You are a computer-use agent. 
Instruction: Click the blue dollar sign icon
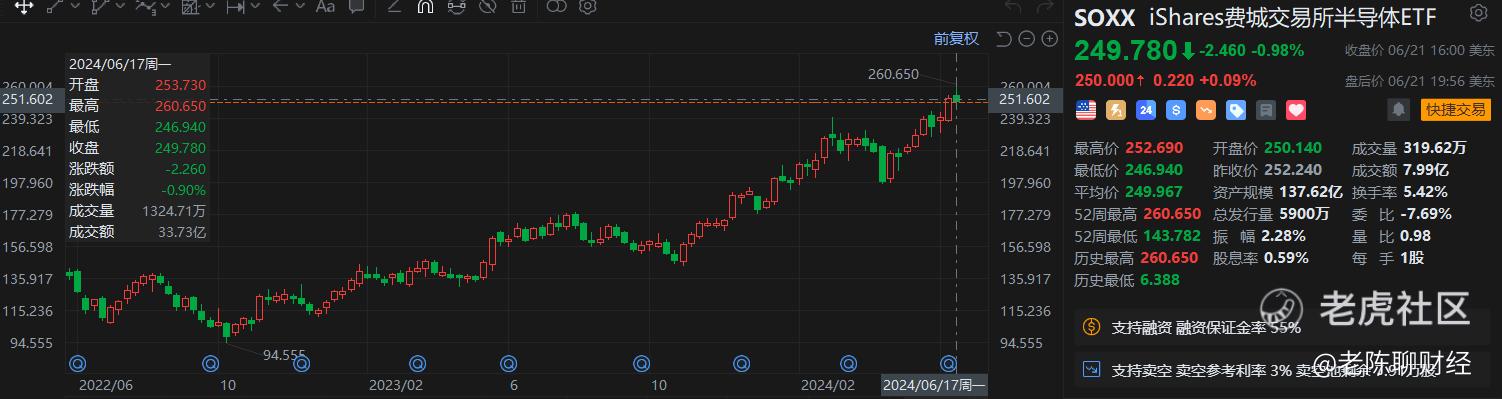(1176, 109)
